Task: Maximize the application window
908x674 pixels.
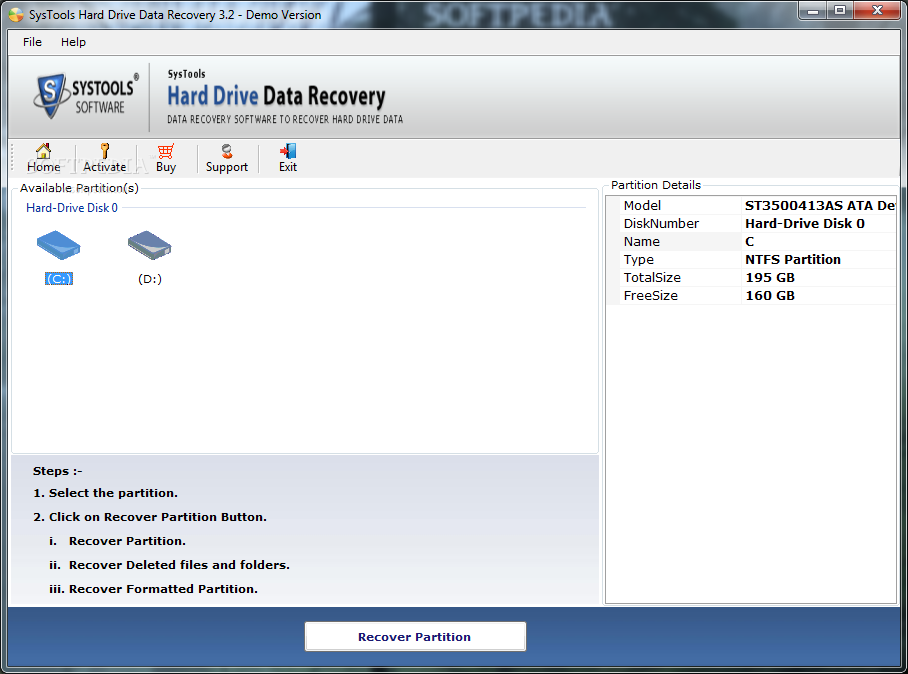Action: coord(840,10)
